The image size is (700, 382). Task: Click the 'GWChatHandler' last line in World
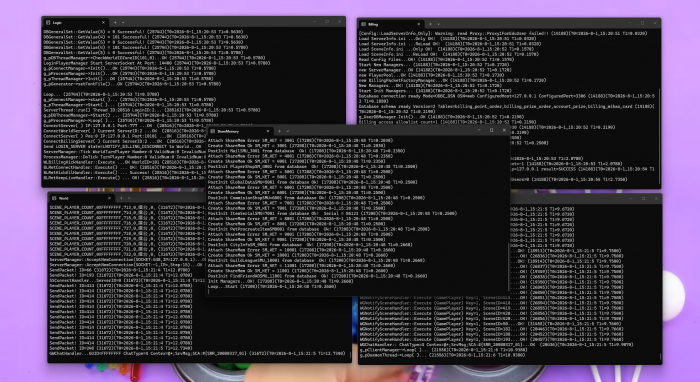pos(197,353)
